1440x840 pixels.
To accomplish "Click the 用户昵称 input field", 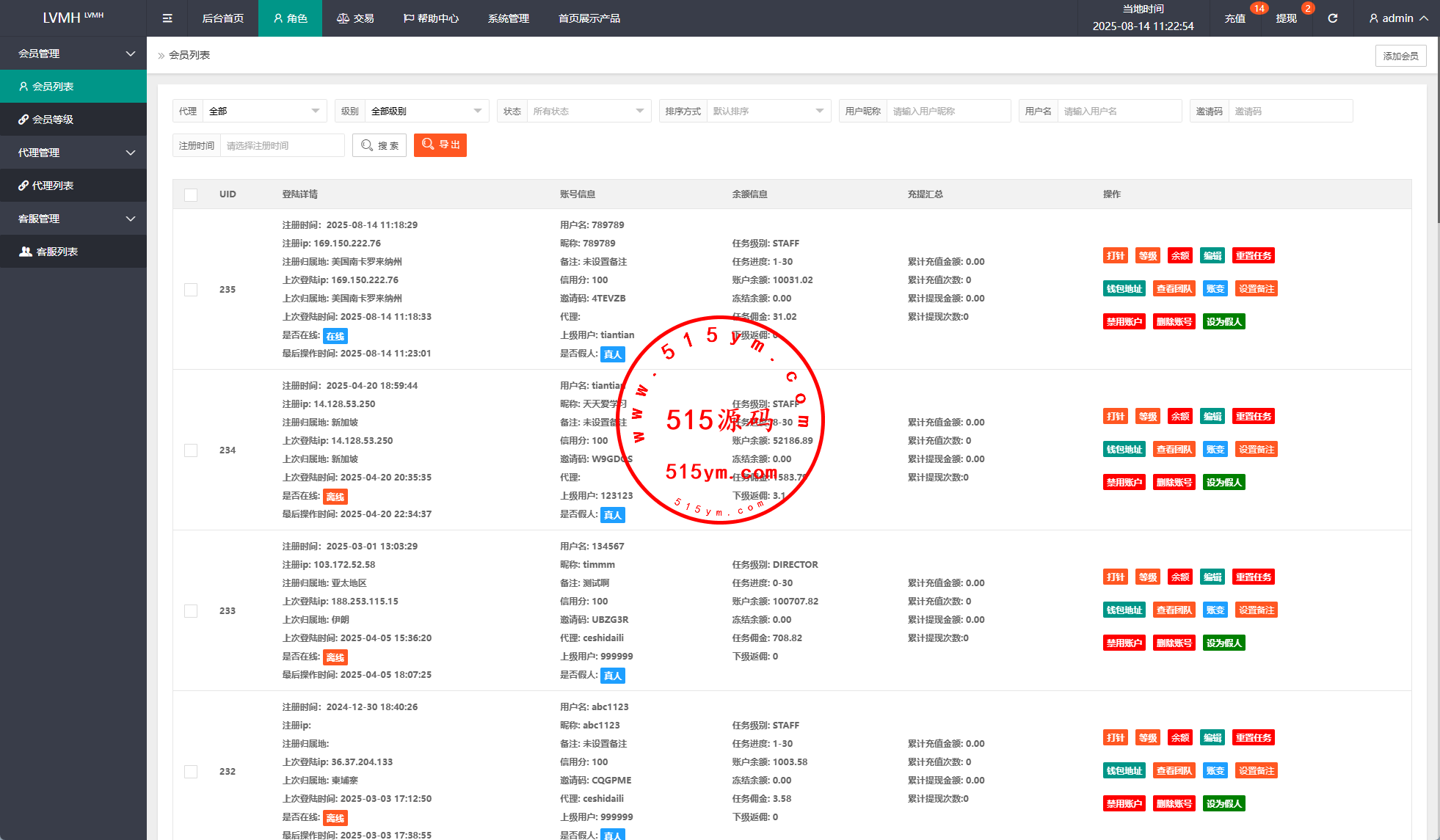I will click(x=948, y=112).
